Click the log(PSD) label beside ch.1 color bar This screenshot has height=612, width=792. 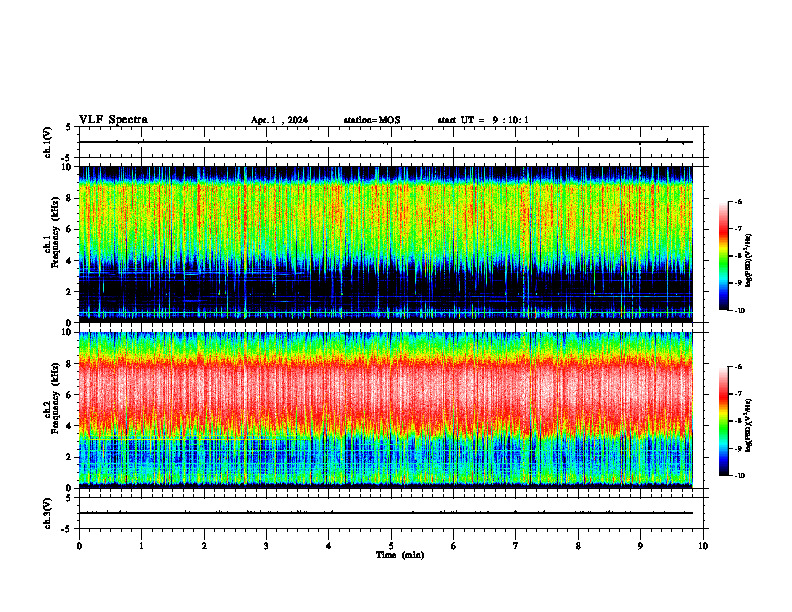tap(749, 261)
